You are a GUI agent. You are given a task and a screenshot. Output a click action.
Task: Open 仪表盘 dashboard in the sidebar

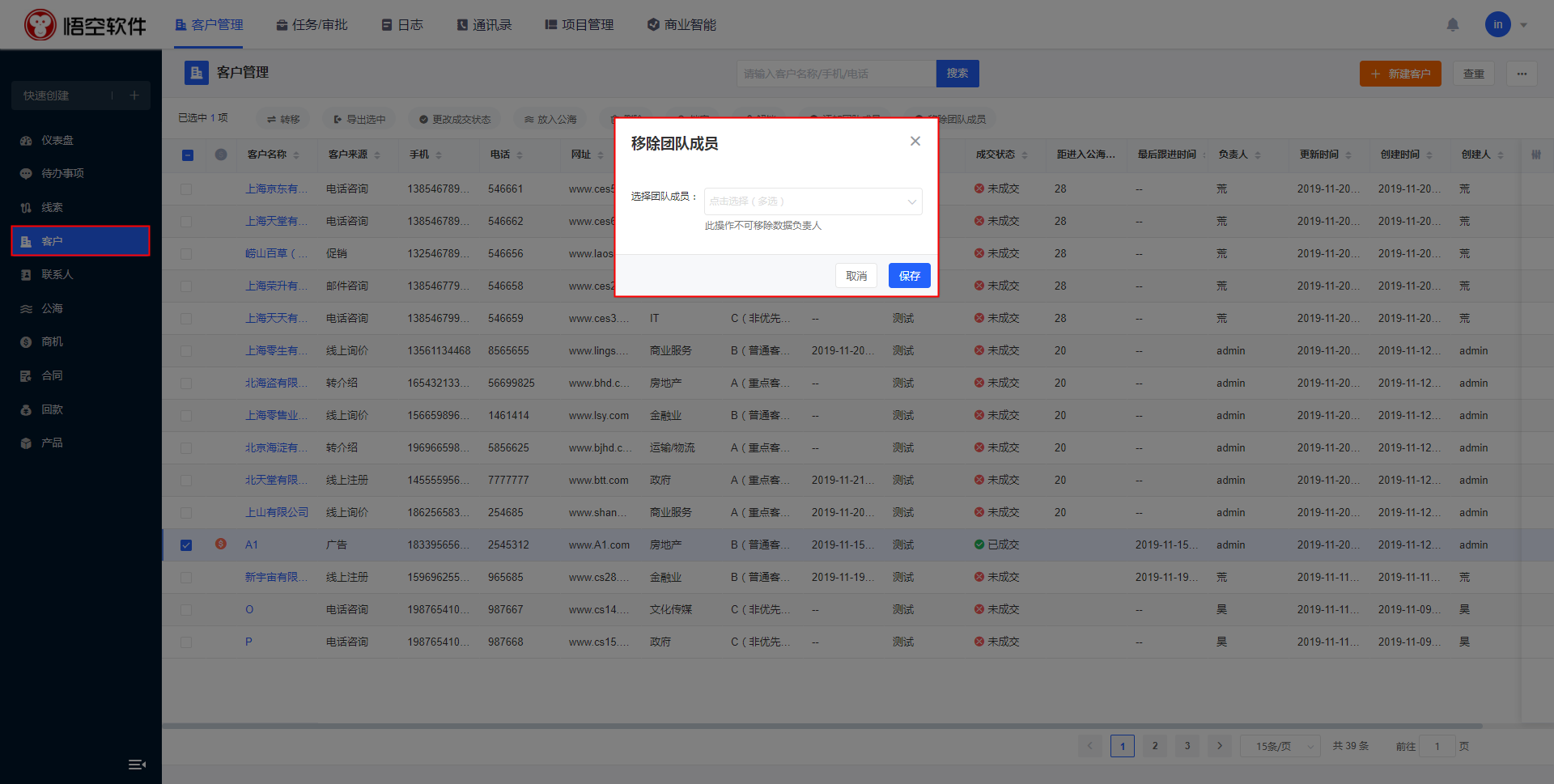point(57,140)
